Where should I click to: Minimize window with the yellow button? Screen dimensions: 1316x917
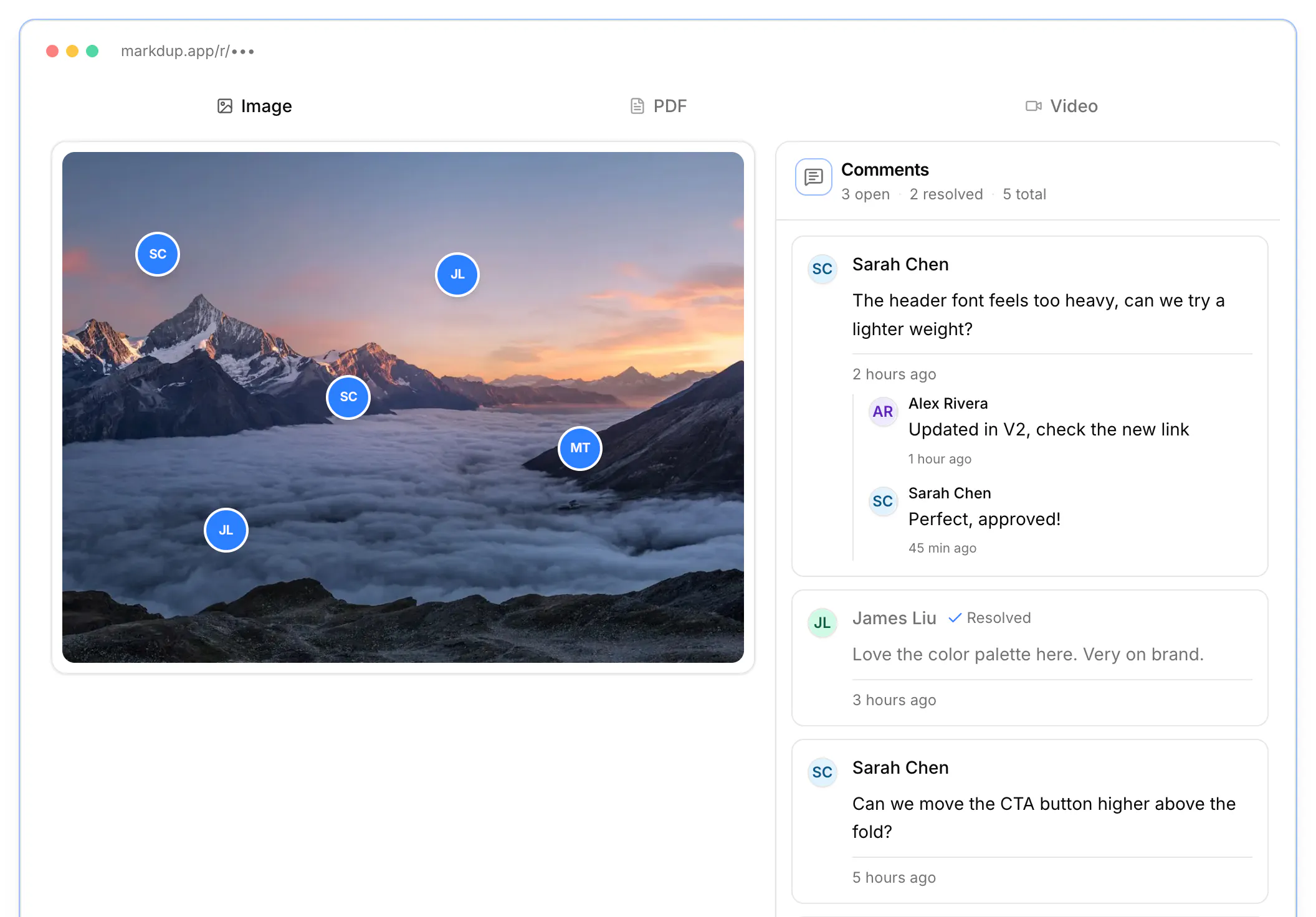tap(72, 51)
